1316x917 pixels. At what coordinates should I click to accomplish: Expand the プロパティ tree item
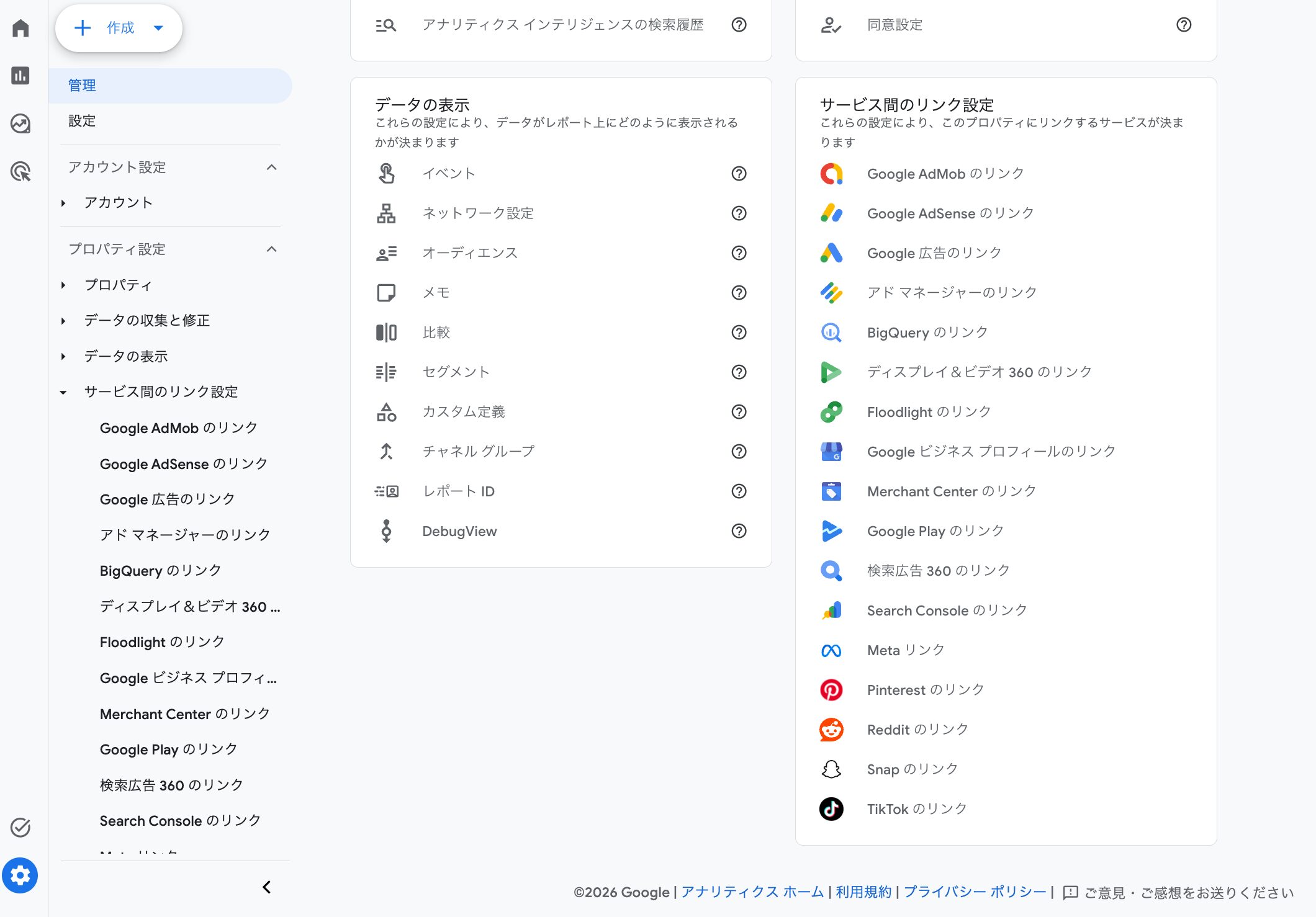pyautogui.click(x=63, y=285)
